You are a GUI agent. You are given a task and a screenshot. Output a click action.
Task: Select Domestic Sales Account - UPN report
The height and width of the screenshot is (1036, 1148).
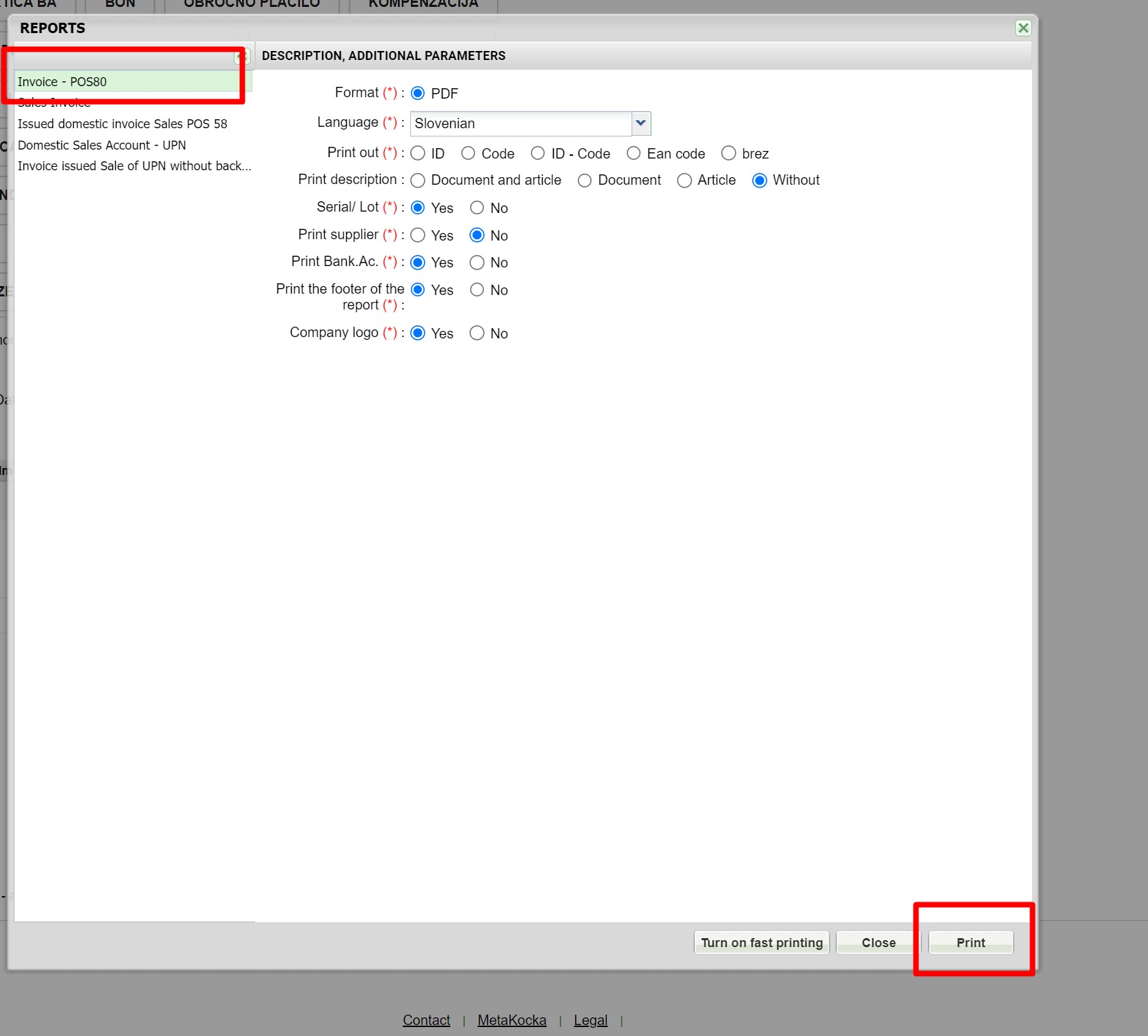(x=133, y=145)
